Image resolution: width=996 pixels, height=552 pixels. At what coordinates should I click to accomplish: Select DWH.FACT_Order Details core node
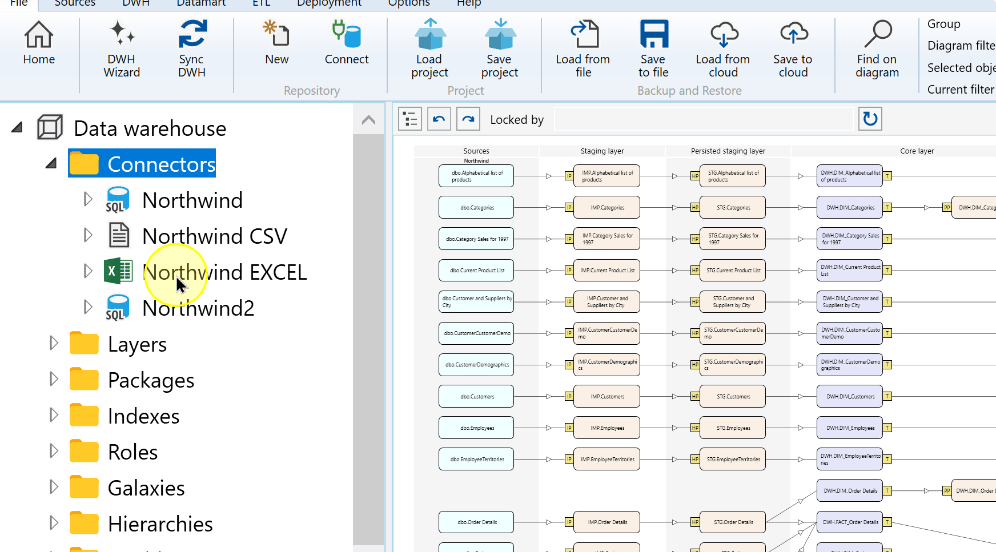click(x=850, y=522)
